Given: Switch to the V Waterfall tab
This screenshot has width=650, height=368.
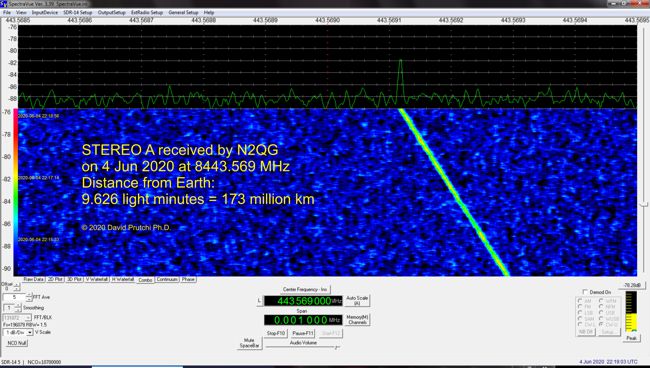Looking at the screenshot, I should click(x=97, y=279).
